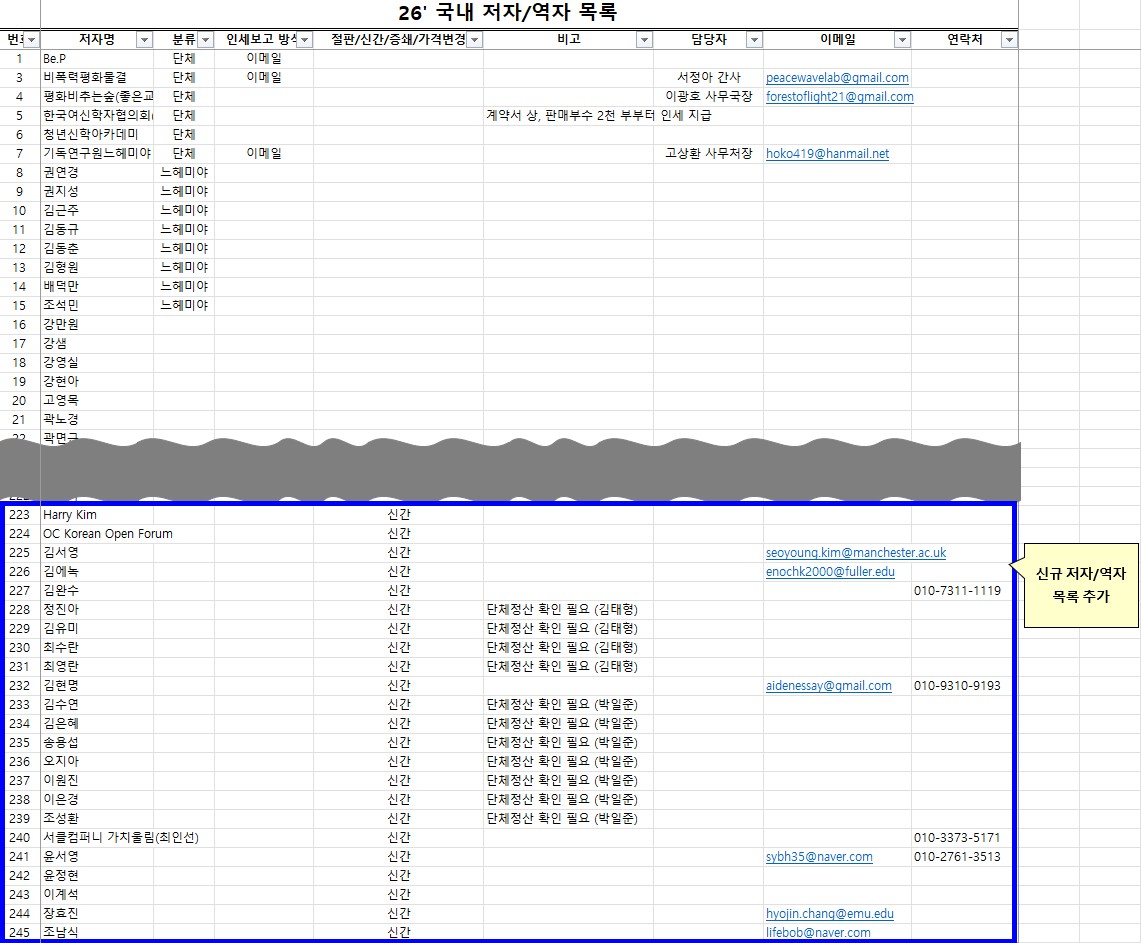
Task: Select the 서정아 간사 contact cell
Action: (708, 78)
